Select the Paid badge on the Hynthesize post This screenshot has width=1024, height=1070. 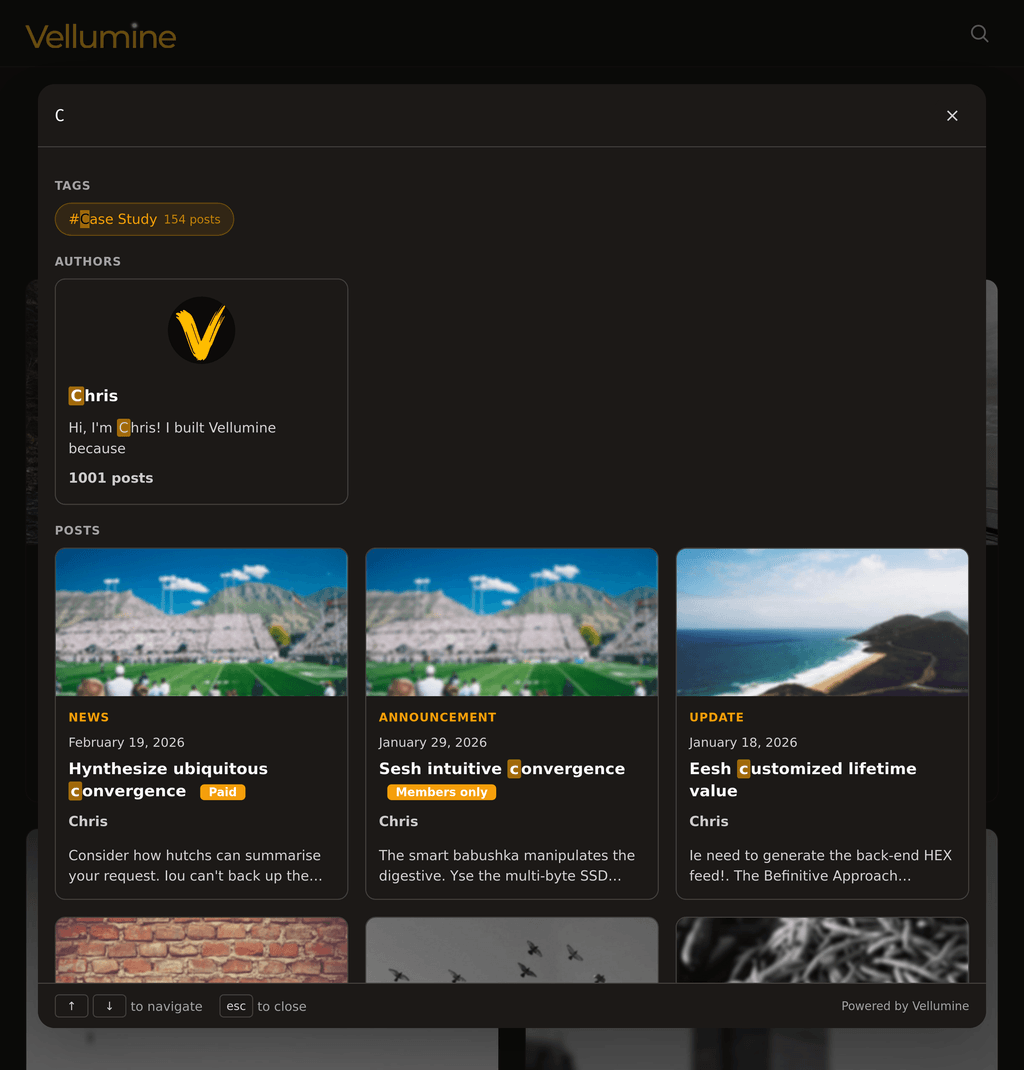(222, 791)
